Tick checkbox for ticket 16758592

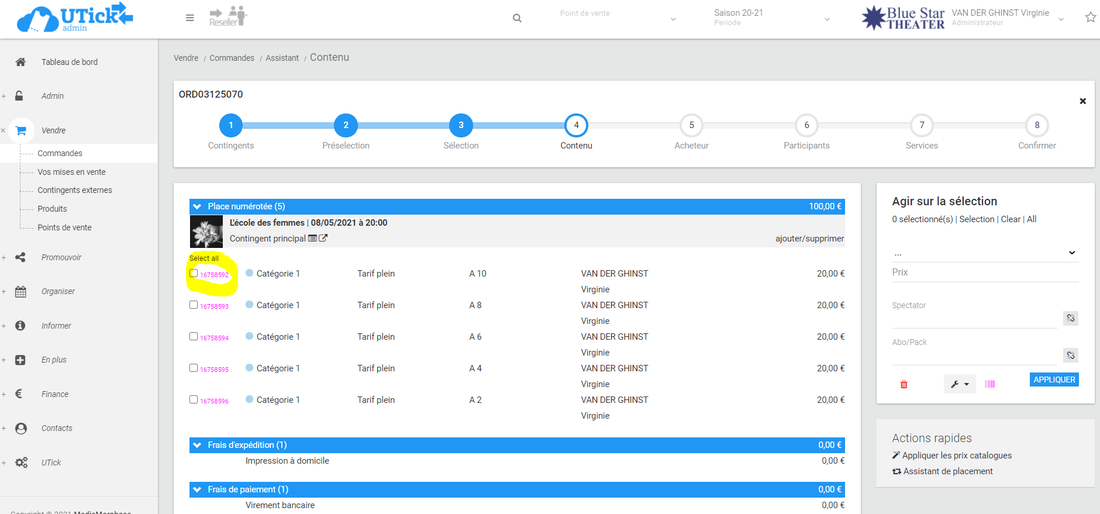pos(194,273)
